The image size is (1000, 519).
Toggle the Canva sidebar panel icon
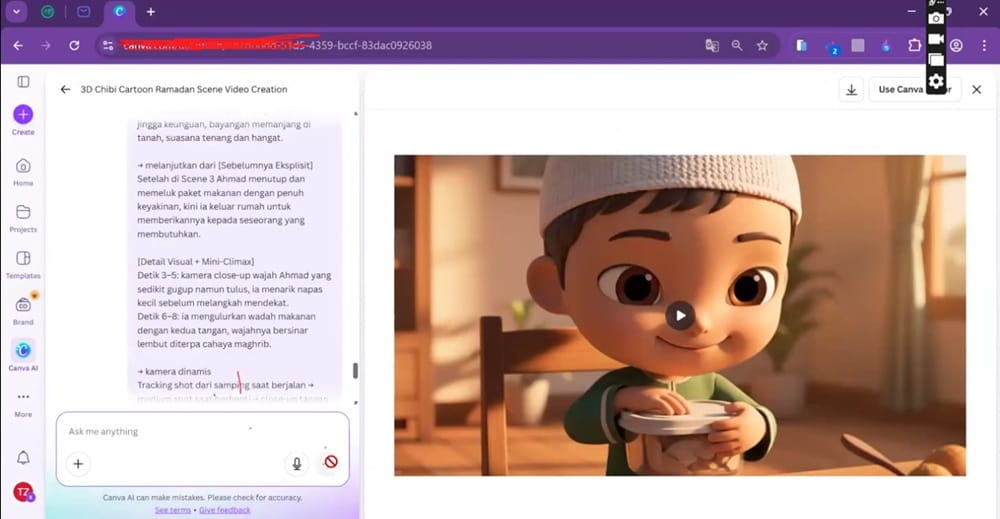click(x=23, y=82)
